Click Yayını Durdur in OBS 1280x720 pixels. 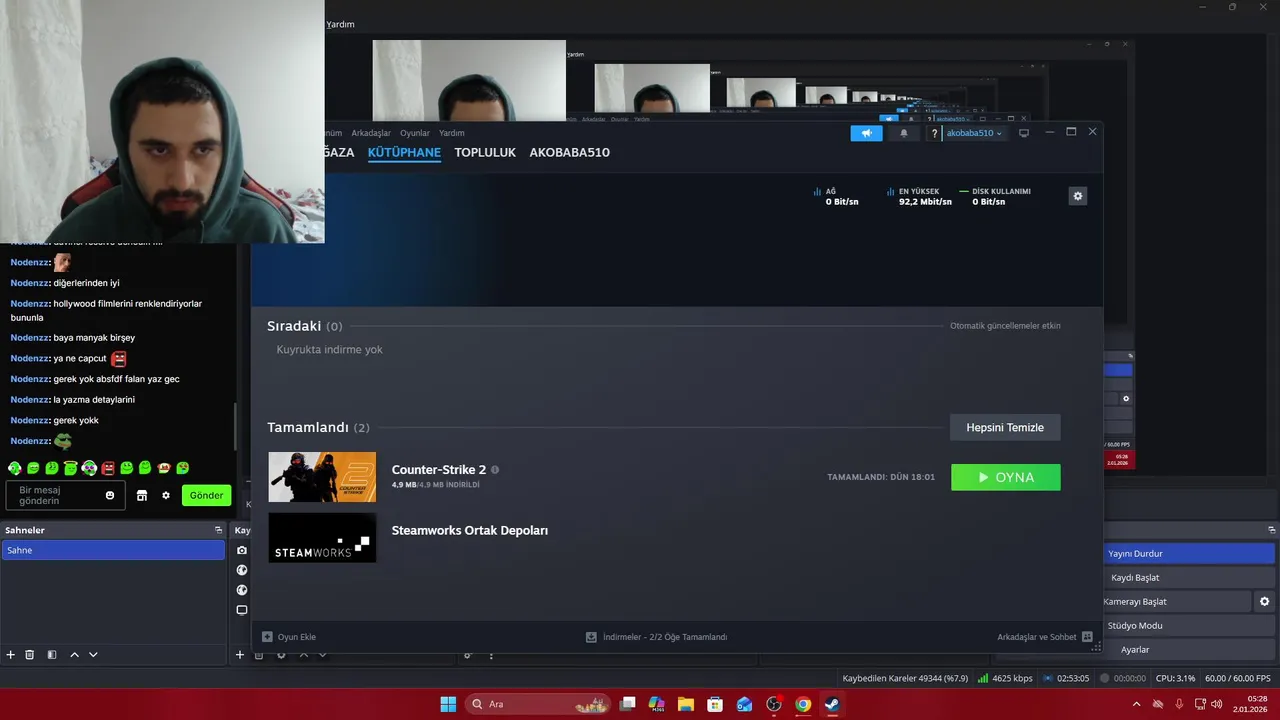pyautogui.click(x=1189, y=554)
